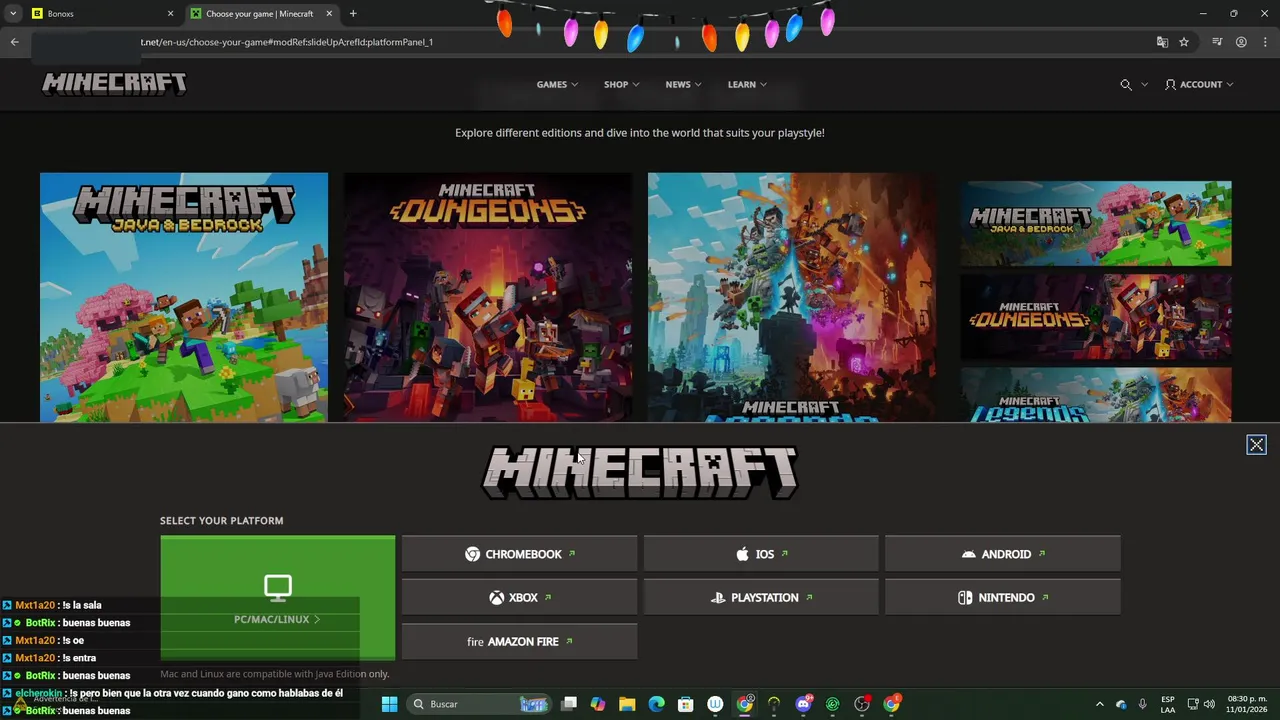Viewport: 1280px width, 720px height.
Task: Select the IOS platform button
Action: coord(761,554)
